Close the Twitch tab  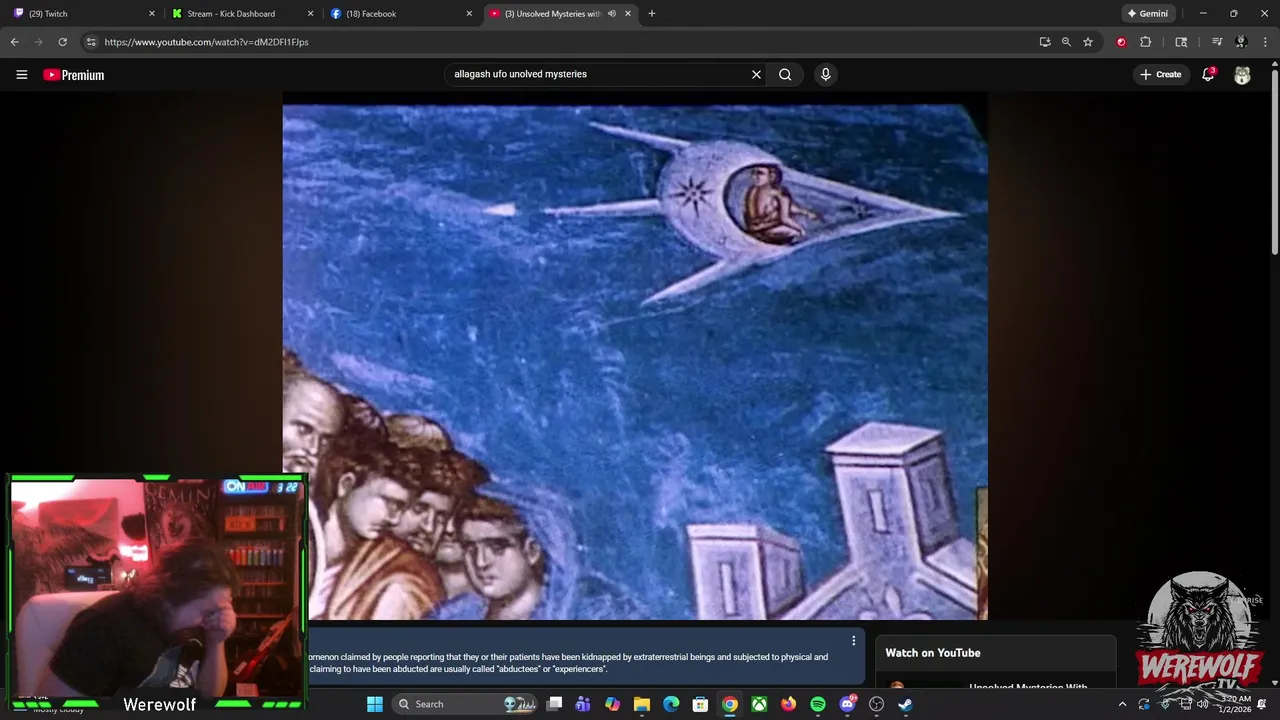[152, 14]
